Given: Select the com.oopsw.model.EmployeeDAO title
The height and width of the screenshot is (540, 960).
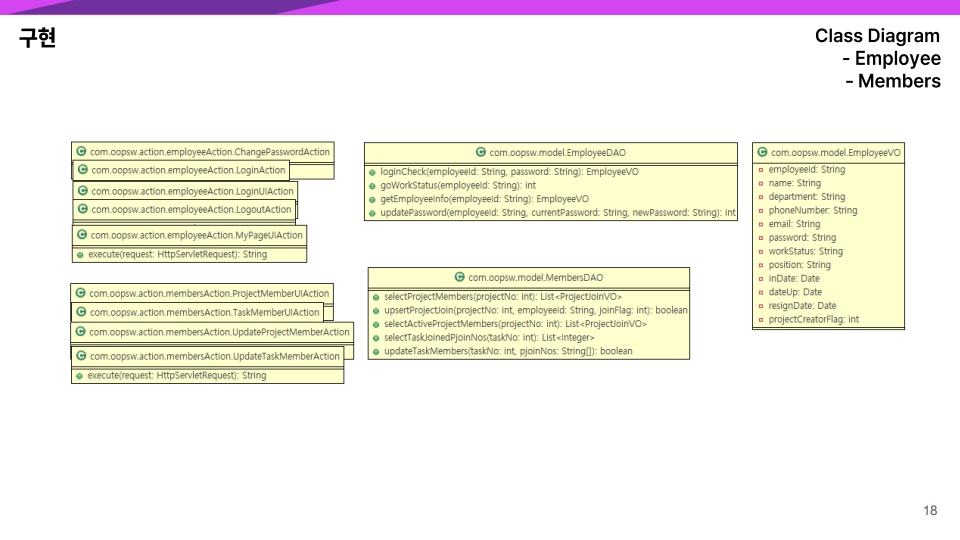Looking at the screenshot, I should coord(558,152).
